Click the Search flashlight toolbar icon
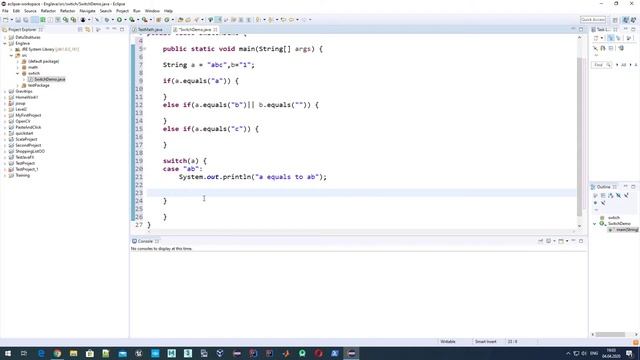 coord(196,20)
